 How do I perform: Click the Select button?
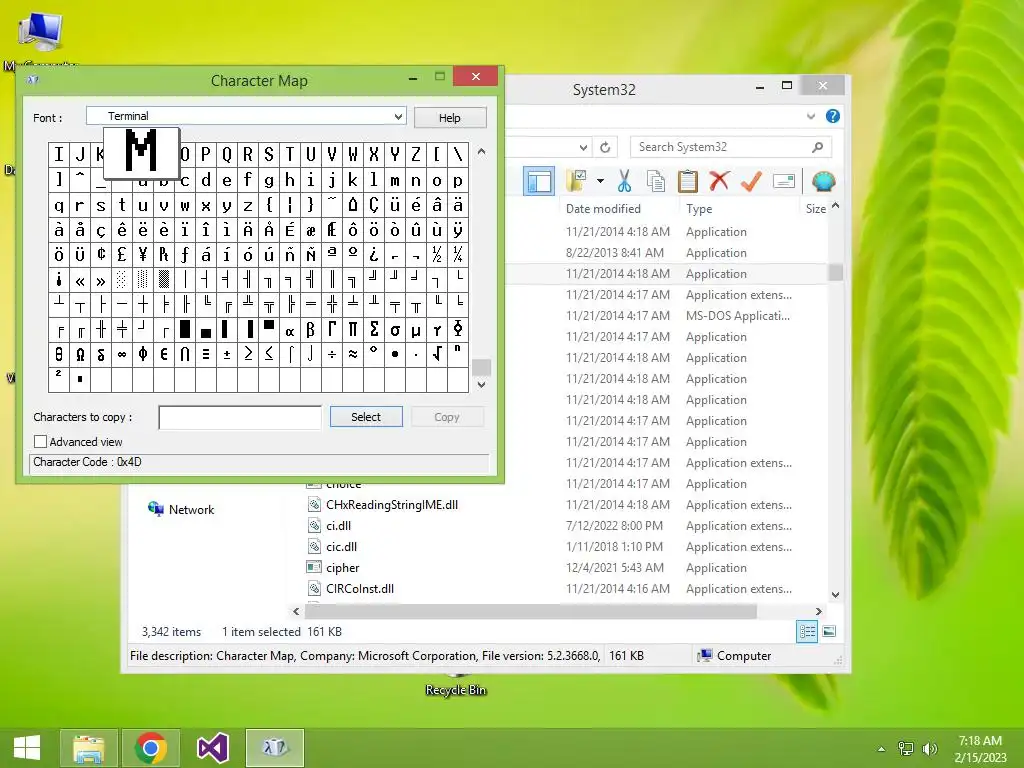pos(366,417)
